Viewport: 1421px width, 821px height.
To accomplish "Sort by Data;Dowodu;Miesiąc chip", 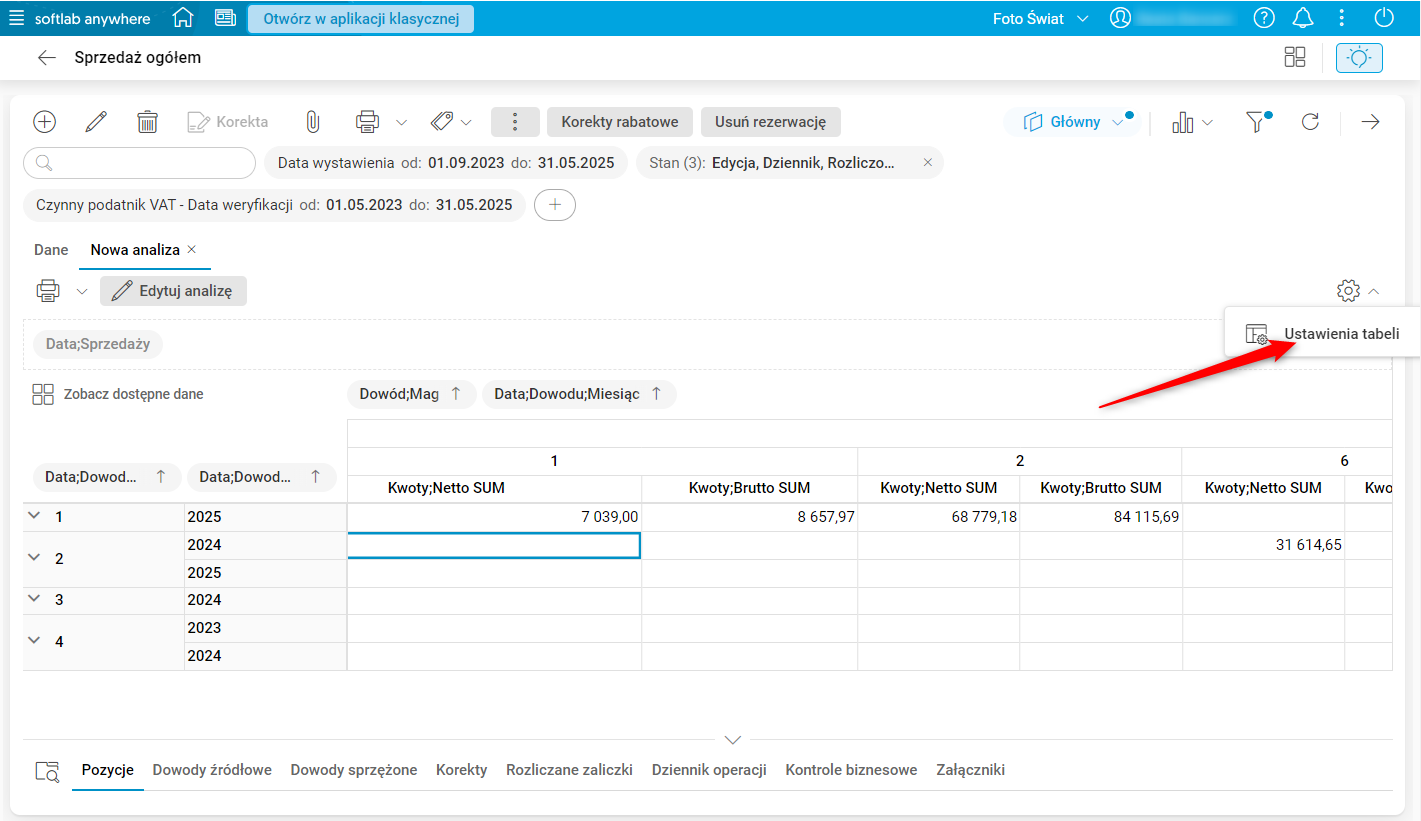I will 579,394.
